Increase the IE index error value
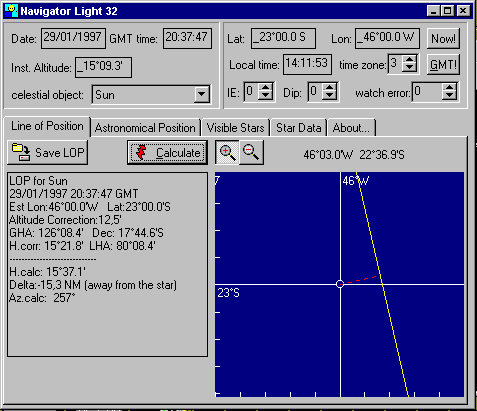This screenshot has width=477, height=411. click(265, 87)
